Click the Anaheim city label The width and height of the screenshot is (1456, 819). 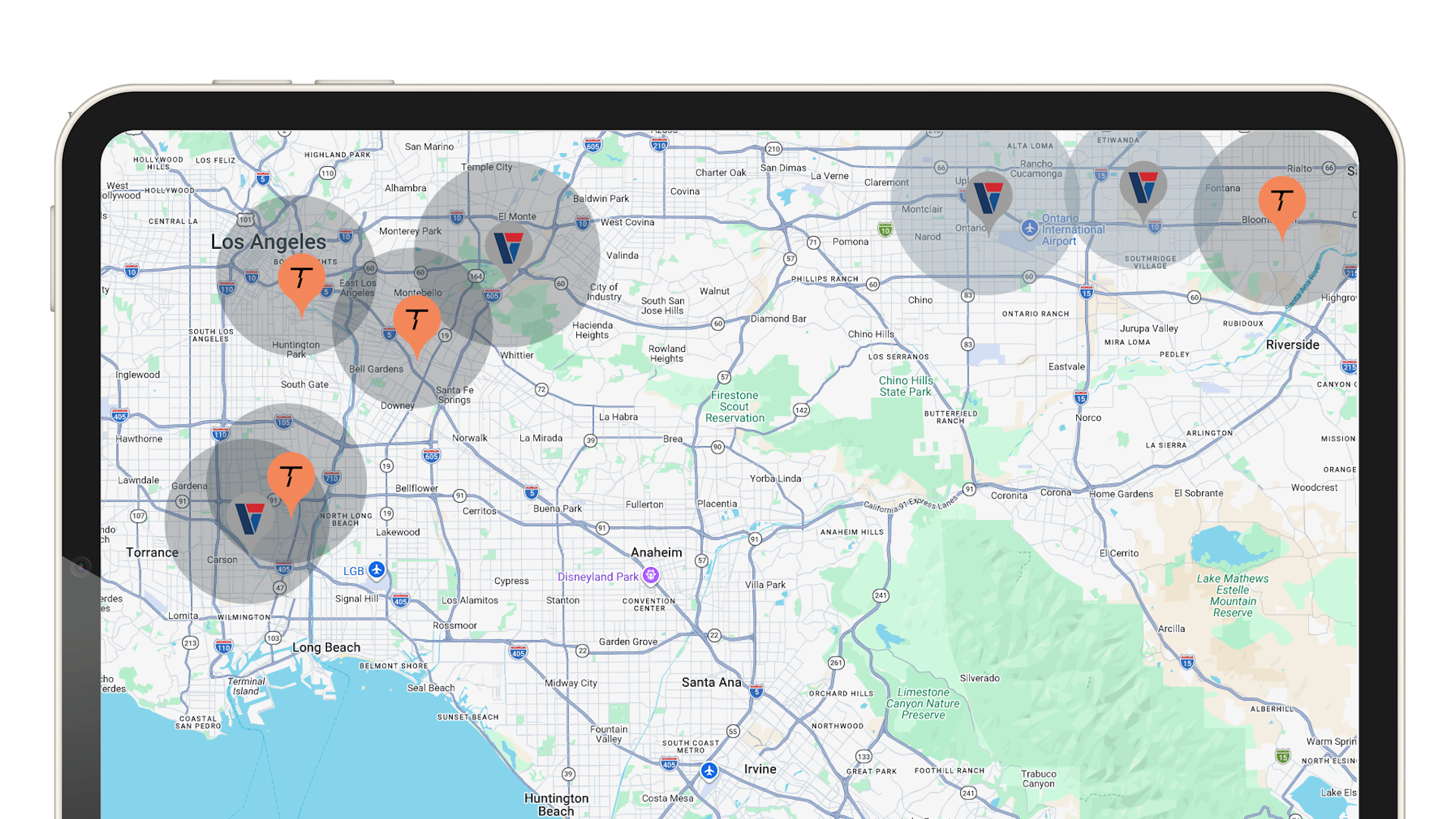(656, 553)
